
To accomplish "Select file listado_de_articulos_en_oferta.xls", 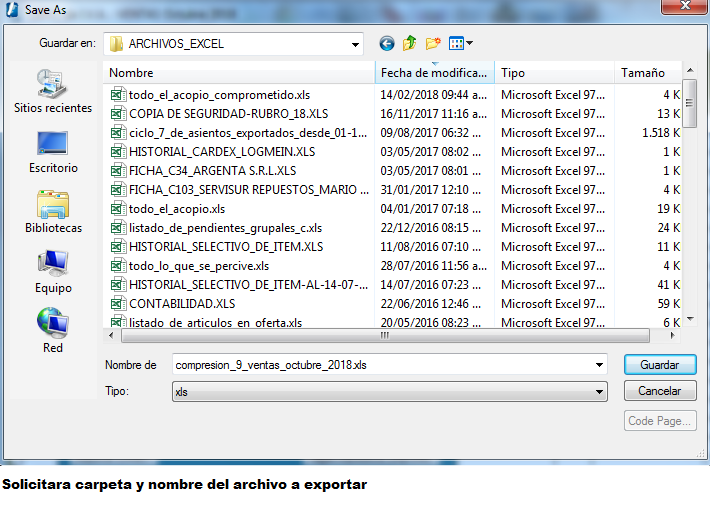I will click(x=216, y=322).
